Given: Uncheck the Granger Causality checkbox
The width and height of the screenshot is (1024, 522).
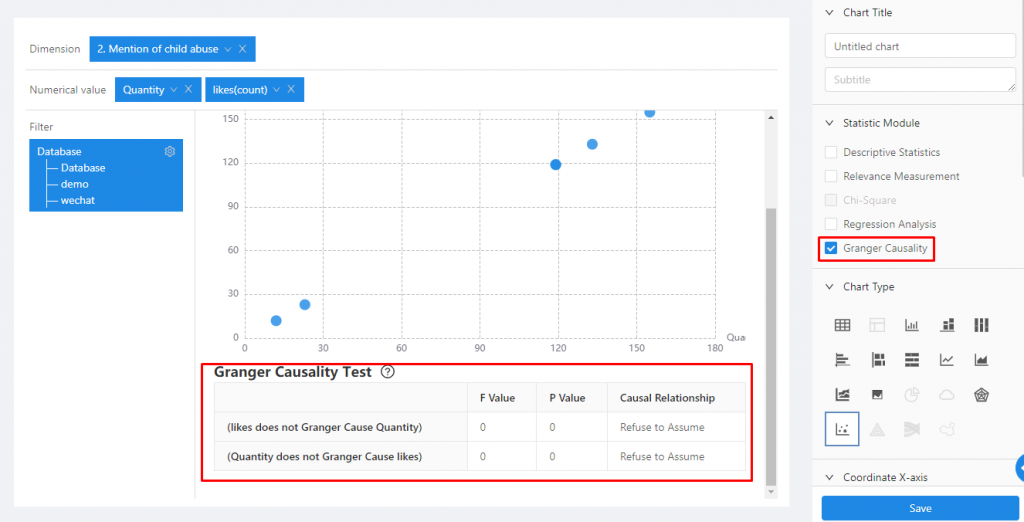Looking at the screenshot, I should [830, 248].
